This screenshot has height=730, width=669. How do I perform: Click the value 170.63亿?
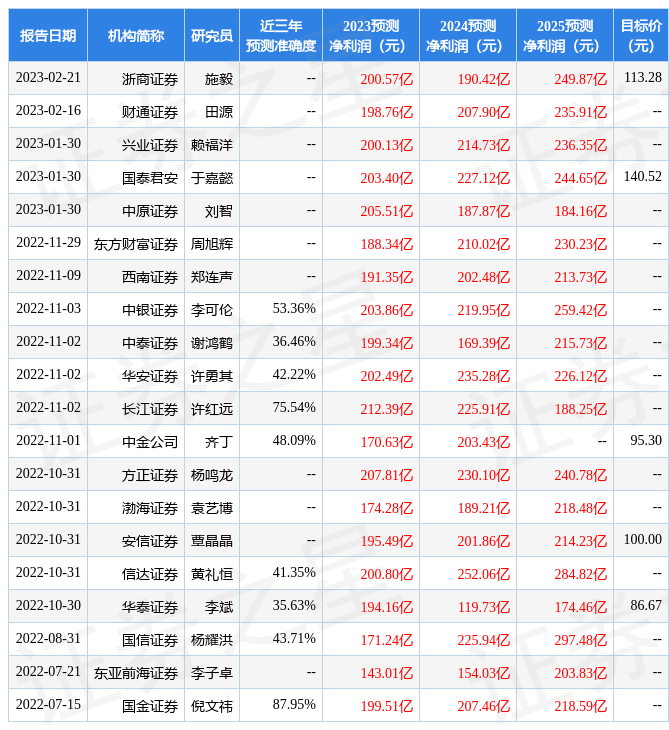point(386,443)
